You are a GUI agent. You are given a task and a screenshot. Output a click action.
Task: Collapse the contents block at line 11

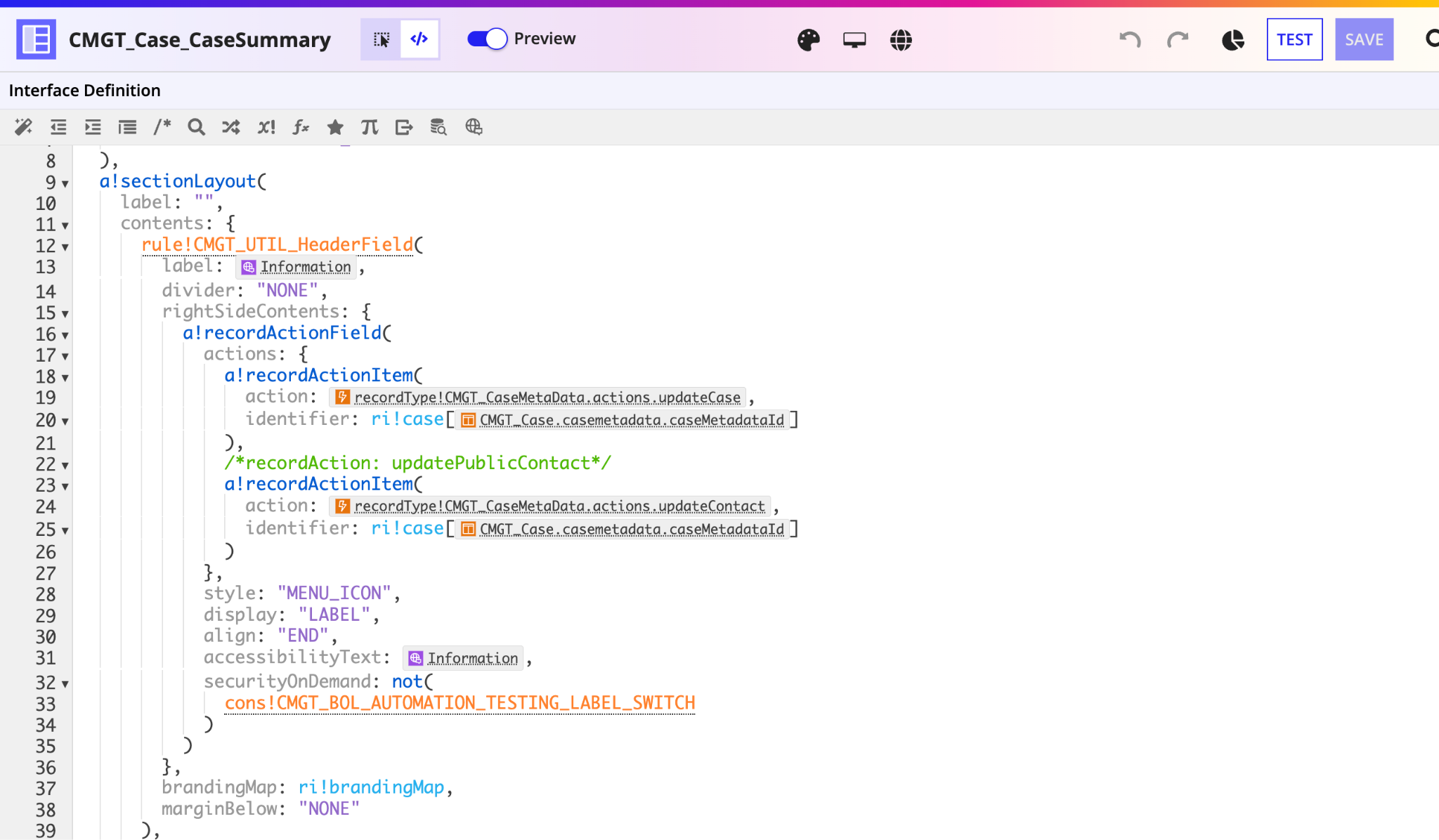tap(65, 226)
